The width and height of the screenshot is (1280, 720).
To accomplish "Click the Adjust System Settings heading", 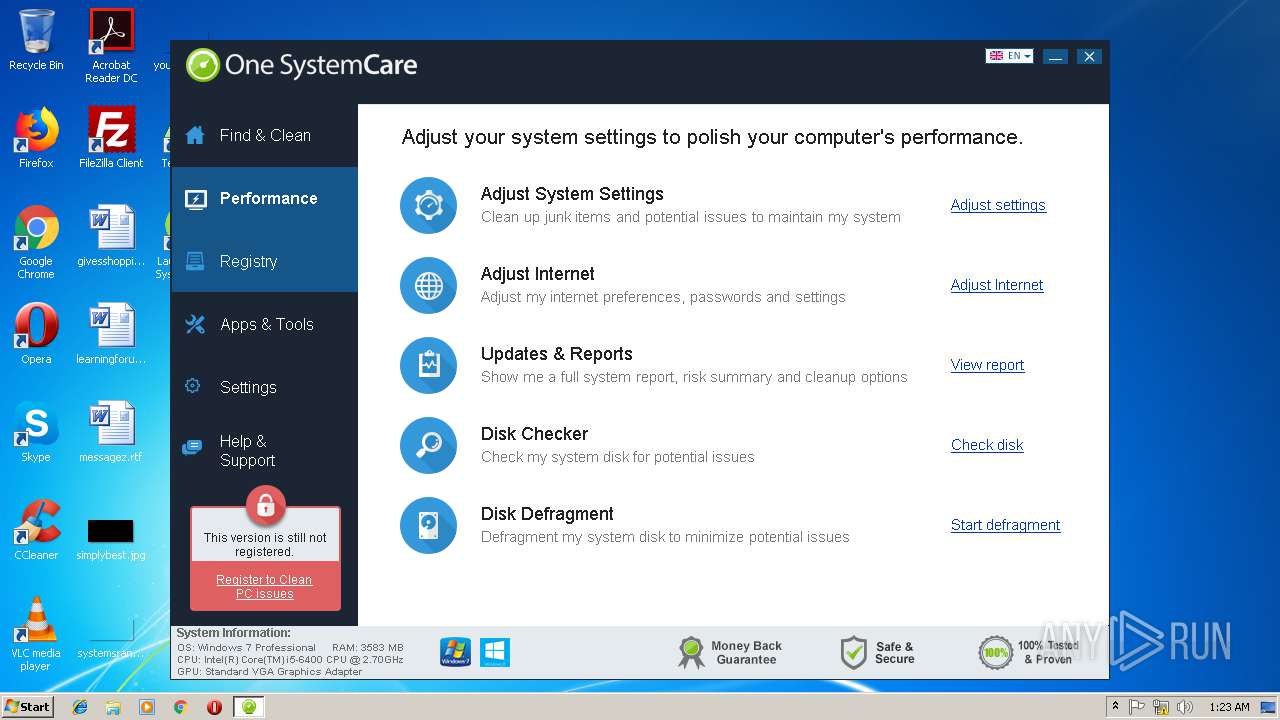I will [x=572, y=194].
